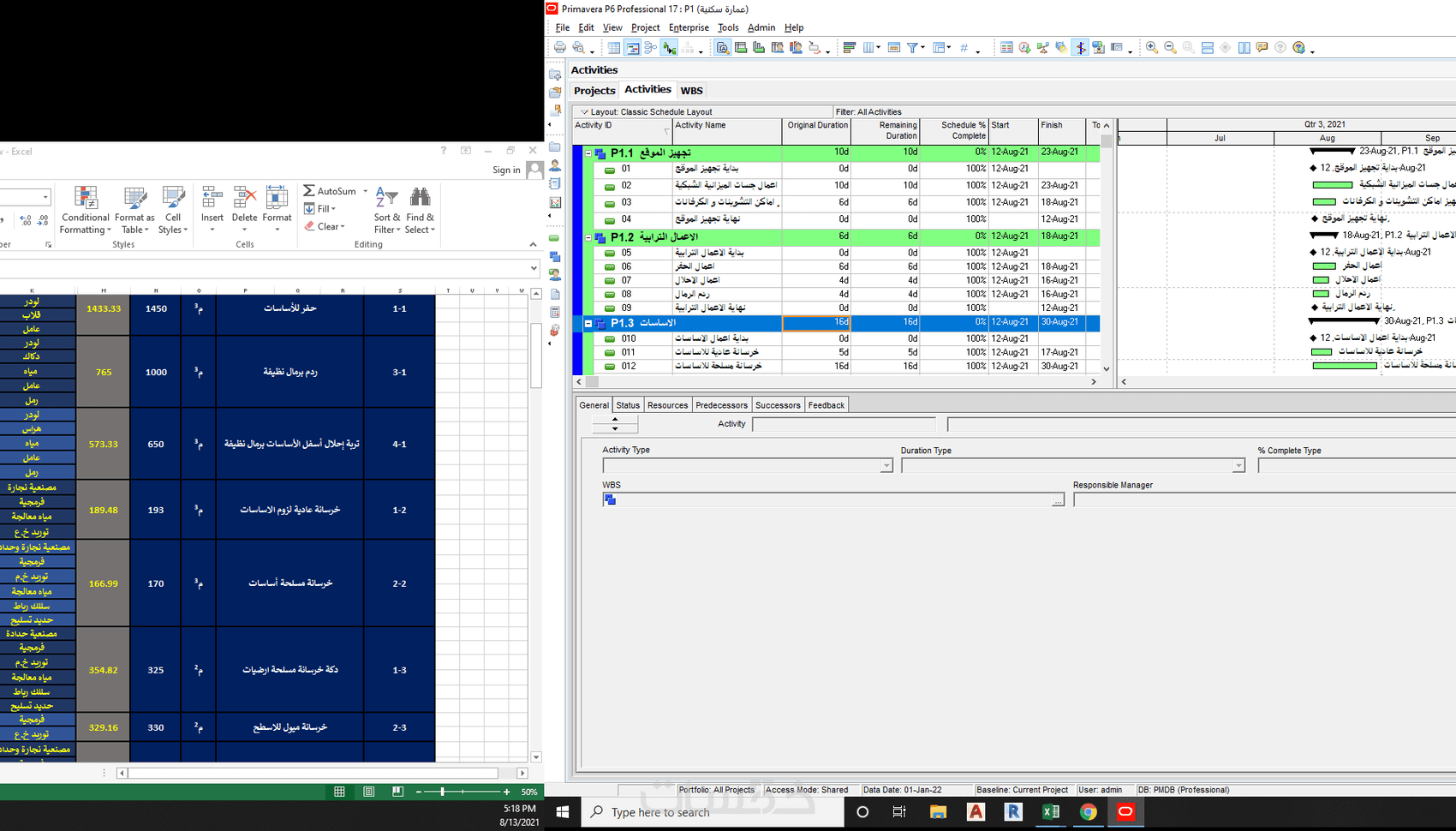Viewport: 1456px width, 831px height.
Task: Click the Print icon in Primavera toolbar
Action: click(560, 48)
